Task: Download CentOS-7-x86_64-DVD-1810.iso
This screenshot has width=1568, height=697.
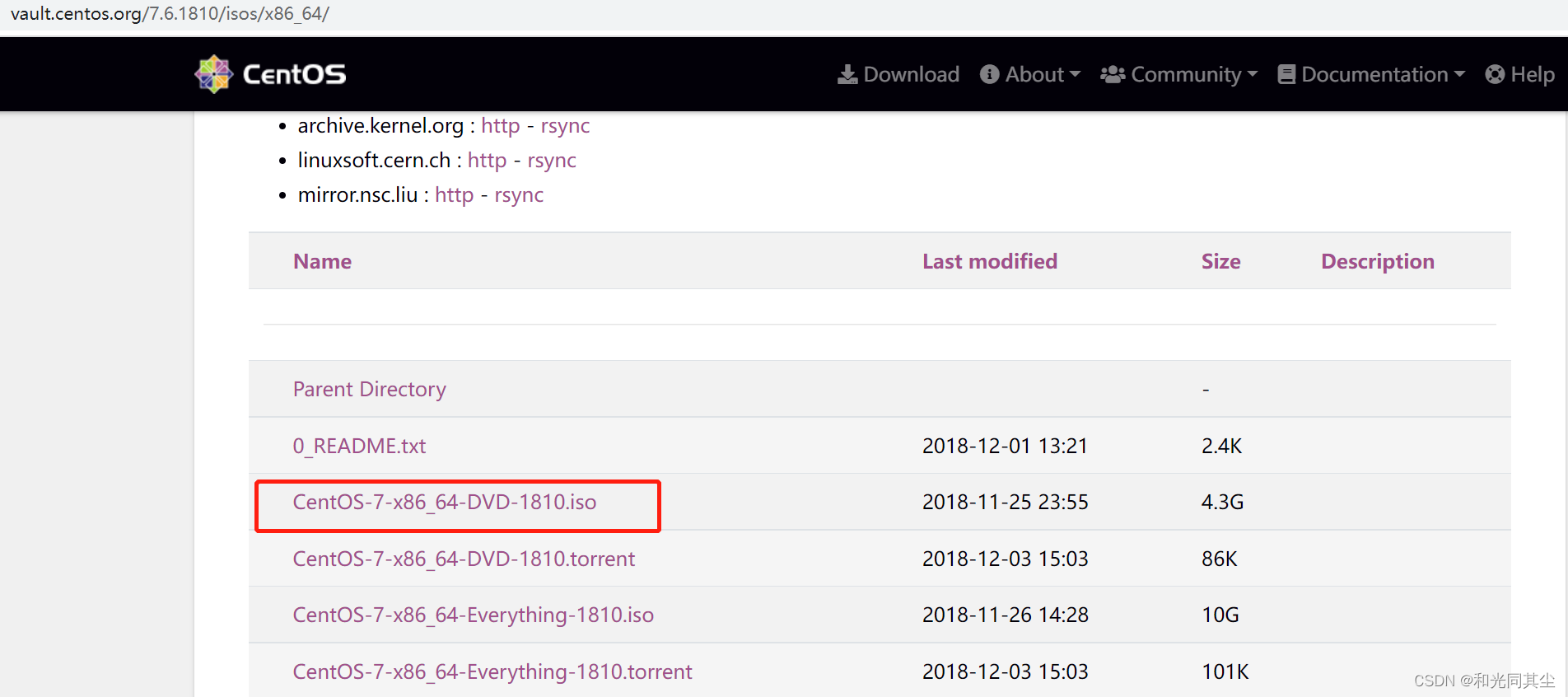Action: point(445,502)
